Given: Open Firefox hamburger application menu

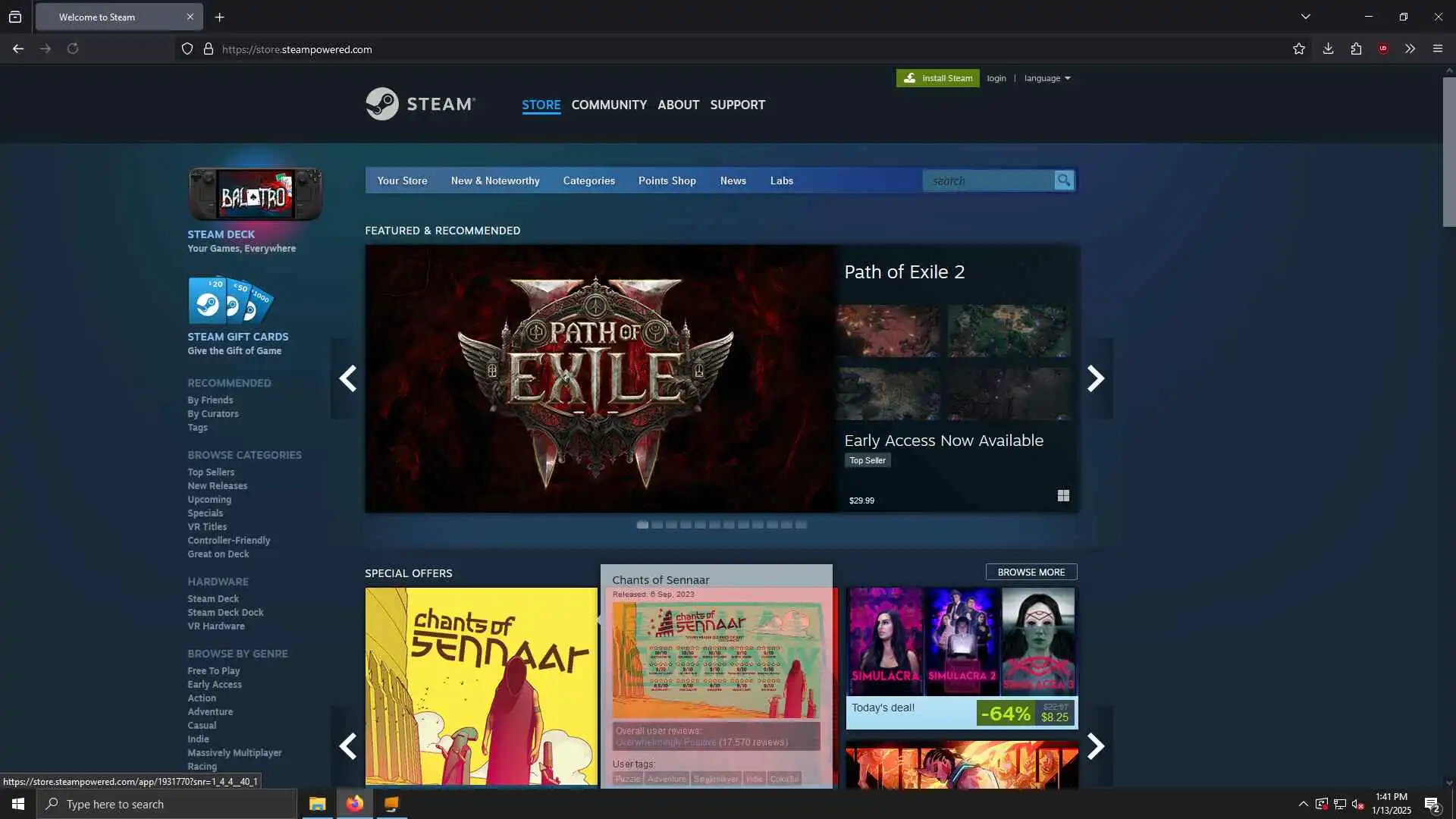Looking at the screenshot, I should click(1437, 49).
